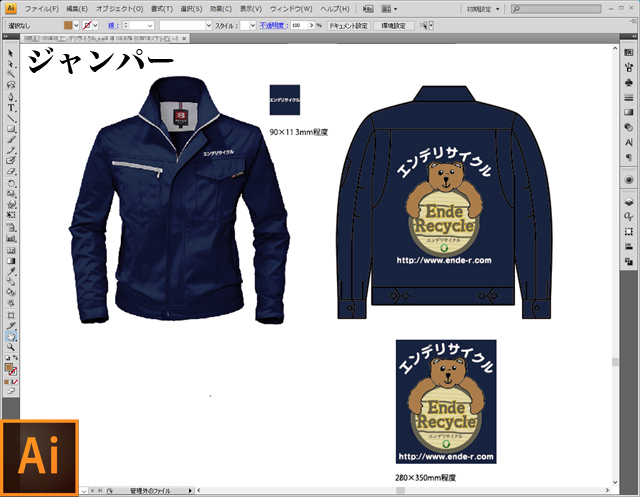Choose the Magic Wand tool
Screen dimensions: 640x497
pos(11,75)
